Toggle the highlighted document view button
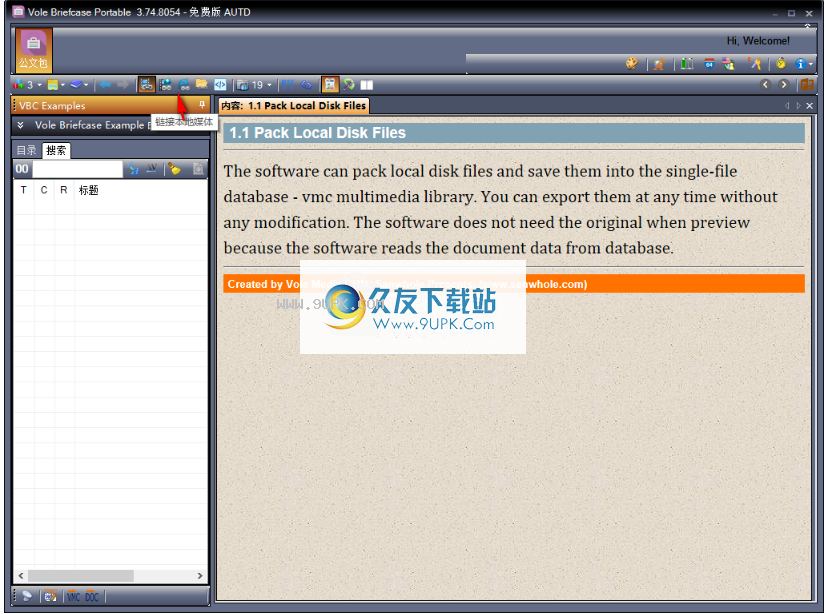This screenshot has height=614, width=826. 330,84
